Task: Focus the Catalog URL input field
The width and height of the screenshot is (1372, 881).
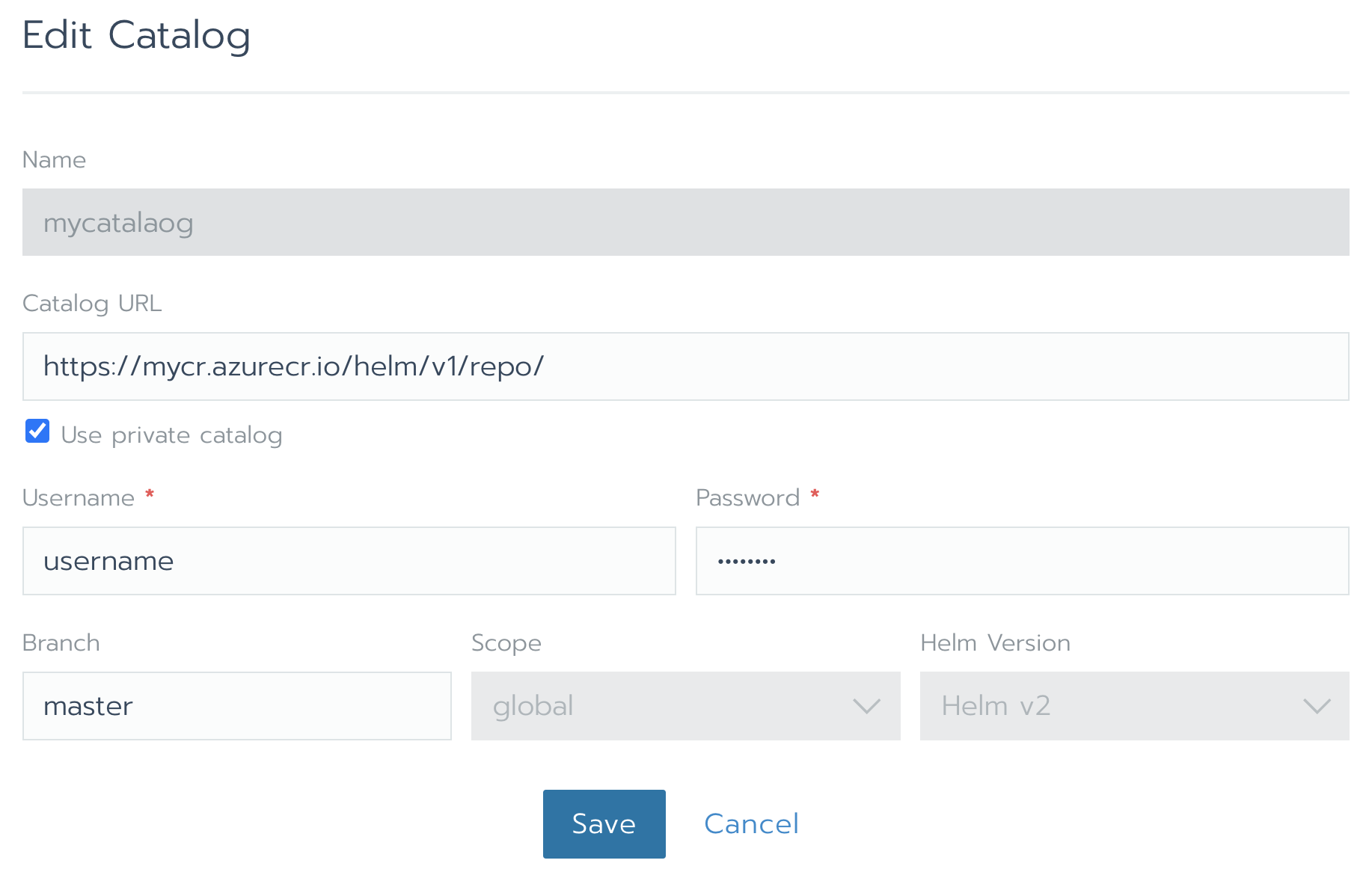Action: point(685,366)
